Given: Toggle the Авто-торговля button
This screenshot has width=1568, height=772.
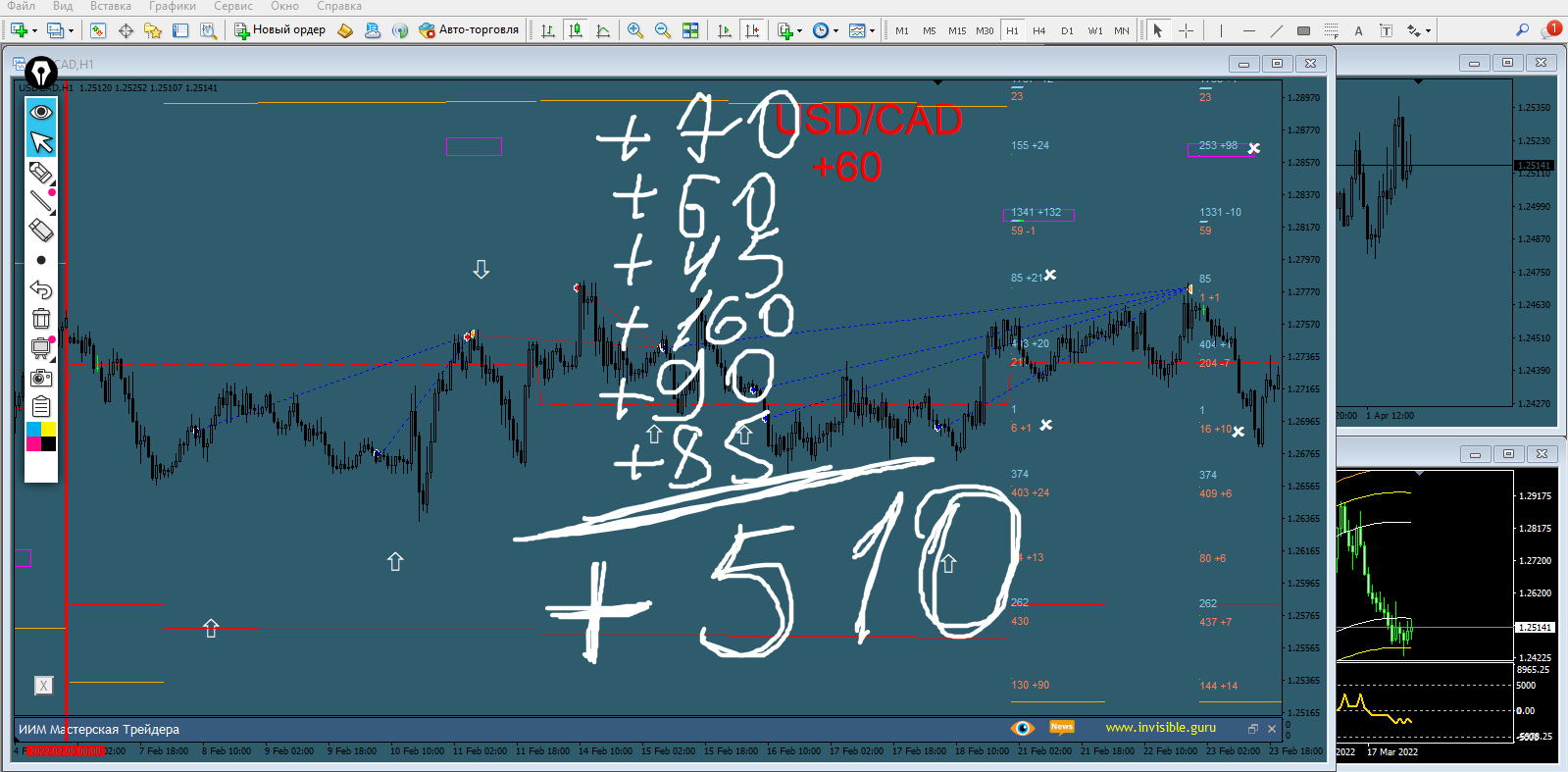Looking at the screenshot, I should pyautogui.click(x=469, y=30).
